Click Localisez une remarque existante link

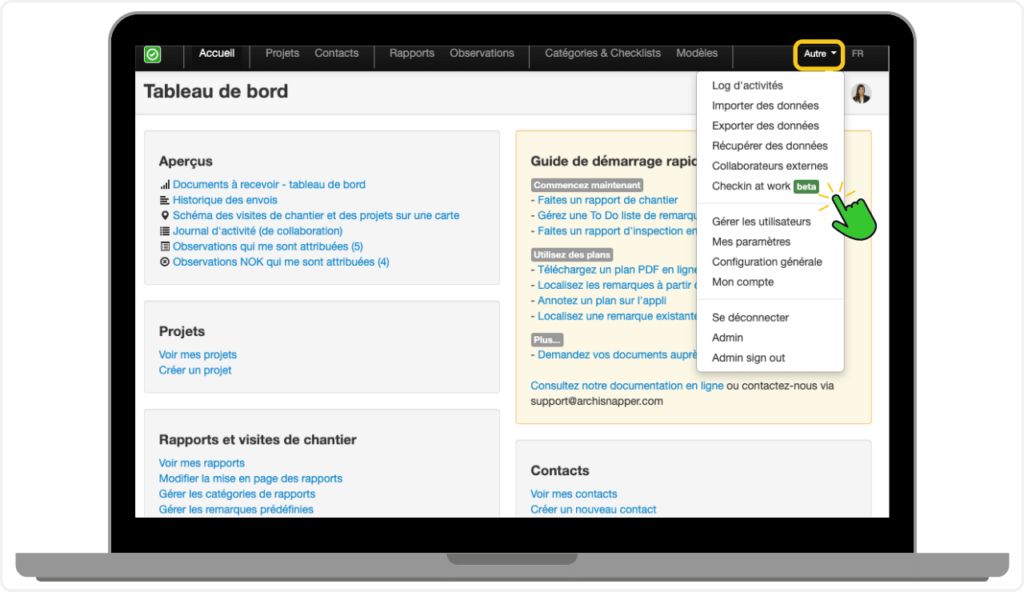[616, 316]
